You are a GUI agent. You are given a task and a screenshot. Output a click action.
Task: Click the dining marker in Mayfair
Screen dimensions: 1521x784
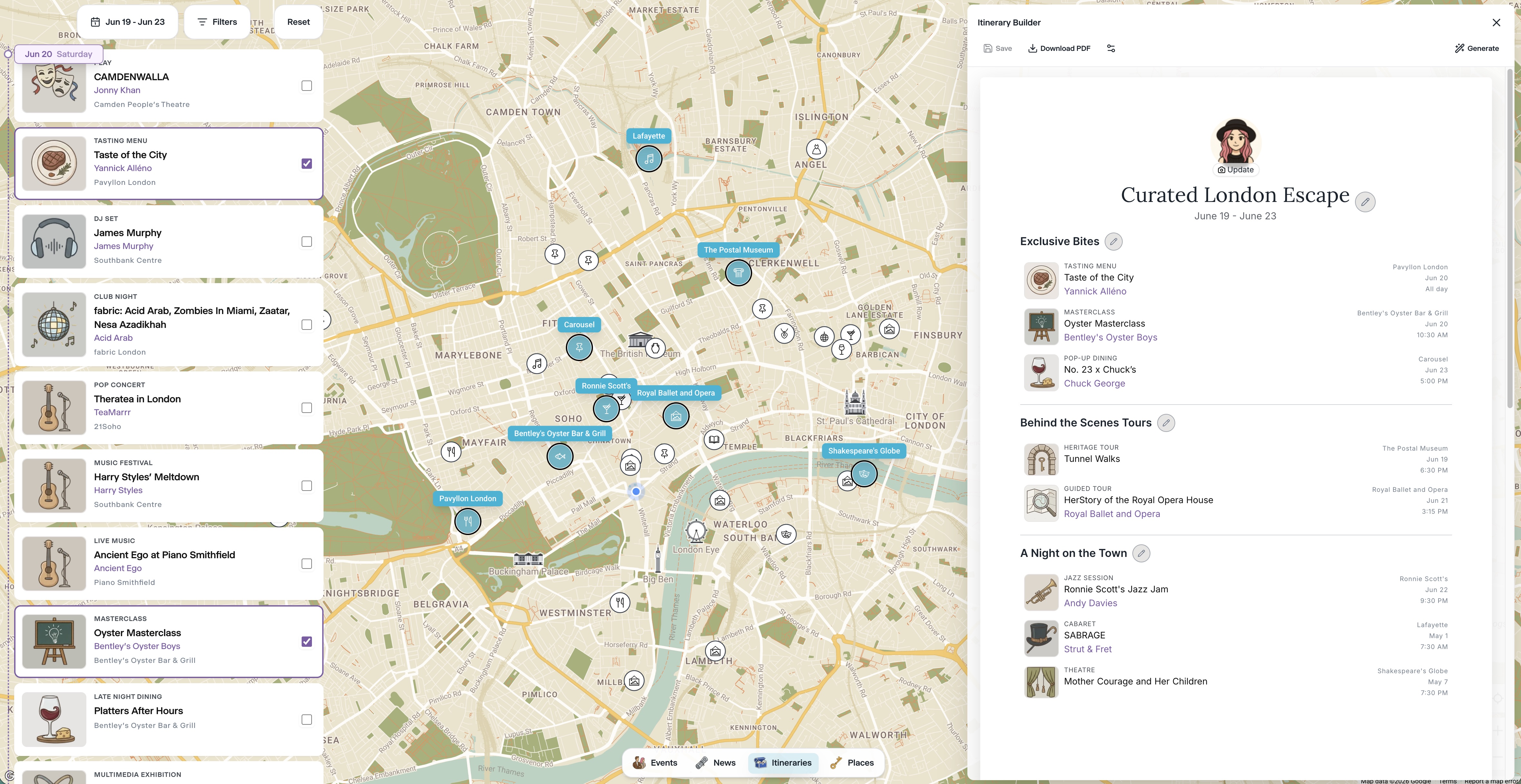(451, 452)
